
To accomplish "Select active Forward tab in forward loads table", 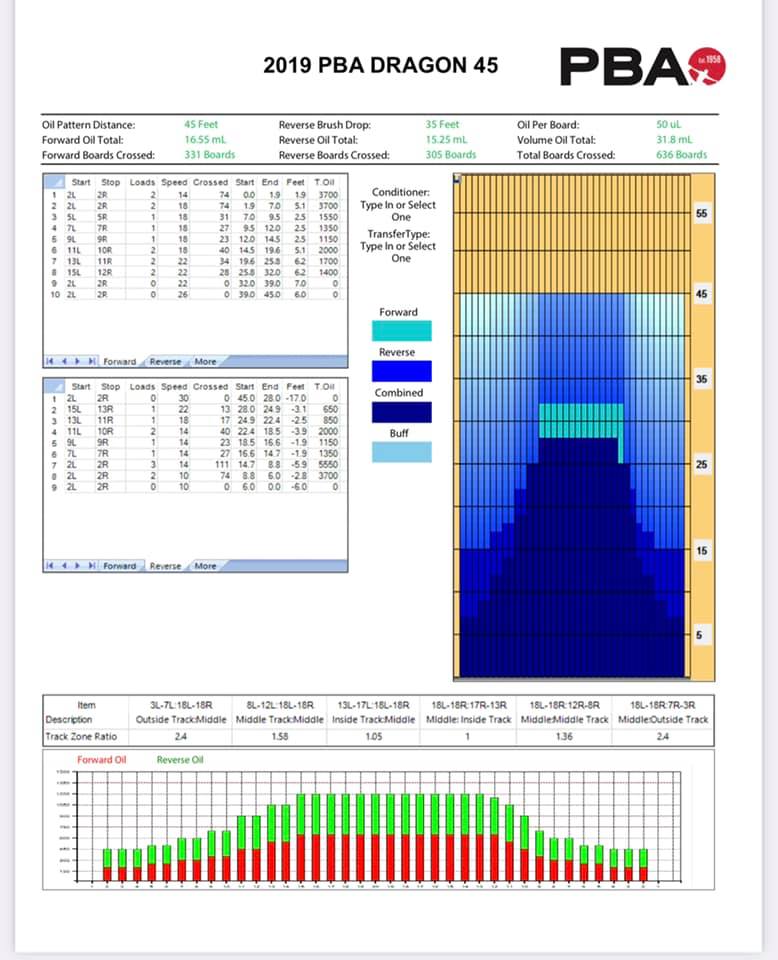I will point(119,362).
